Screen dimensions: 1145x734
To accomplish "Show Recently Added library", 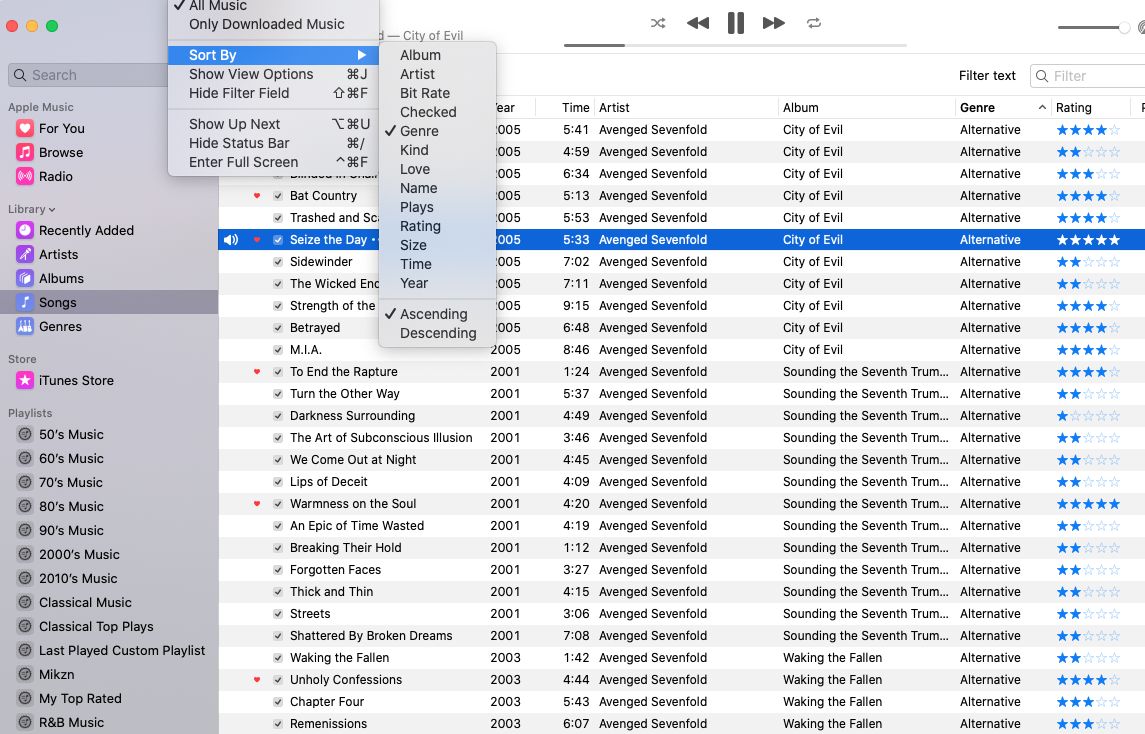I will click(86, 231).
